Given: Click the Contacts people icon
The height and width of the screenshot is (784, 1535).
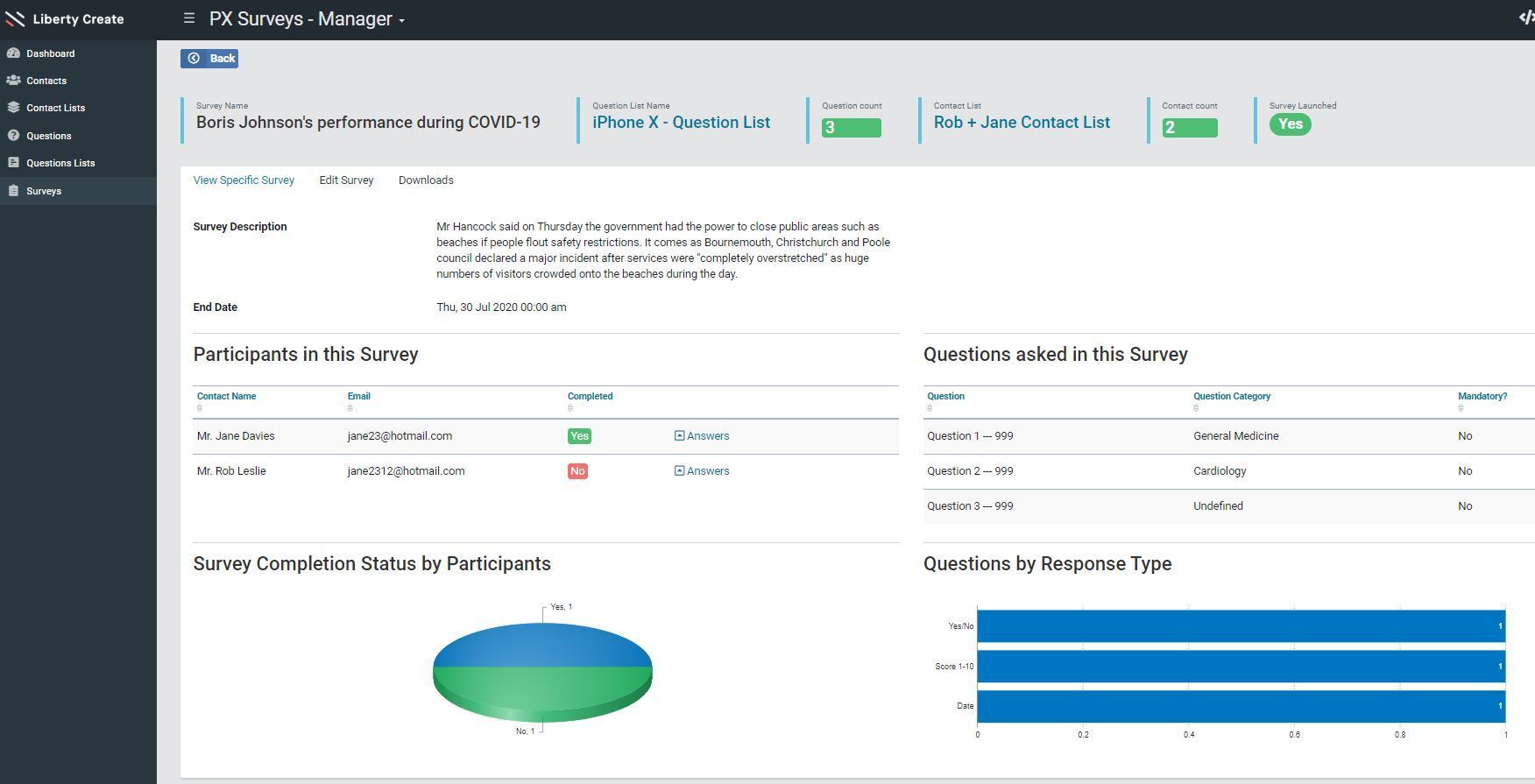Looking at the screenshot, I should [13, 81].
